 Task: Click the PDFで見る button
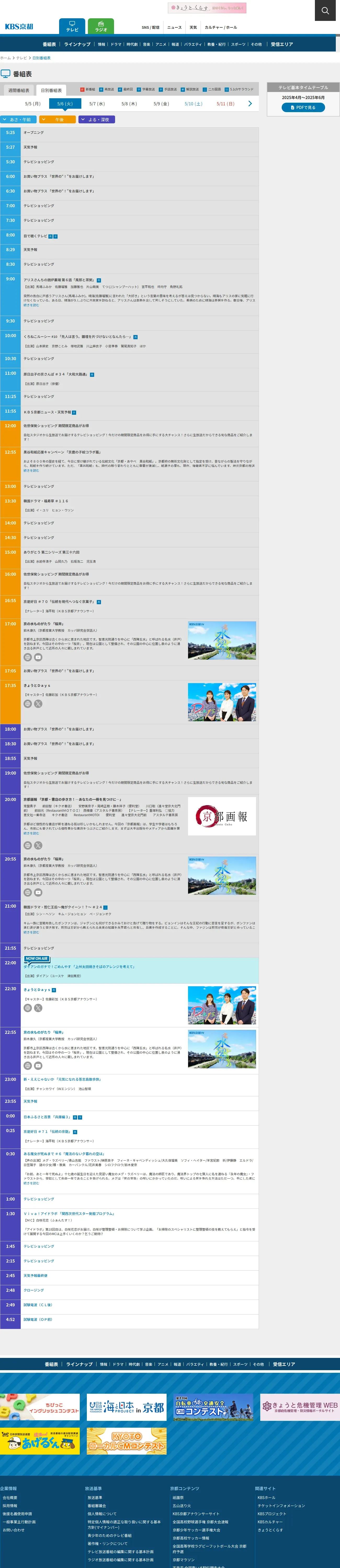[x=303, y=108]
